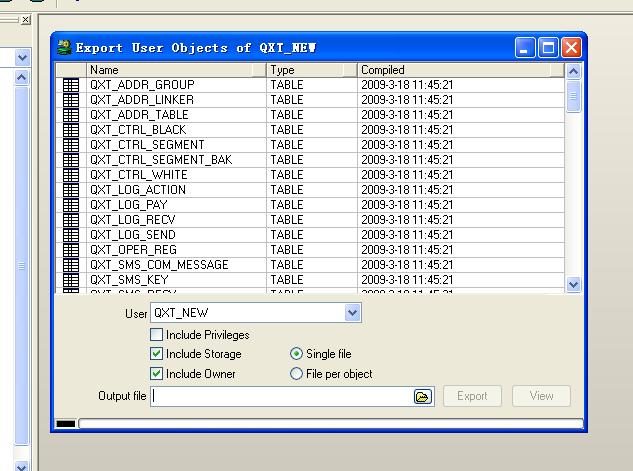Click the table icon beside QXT_ADDR_GROUP

[70, 86]
